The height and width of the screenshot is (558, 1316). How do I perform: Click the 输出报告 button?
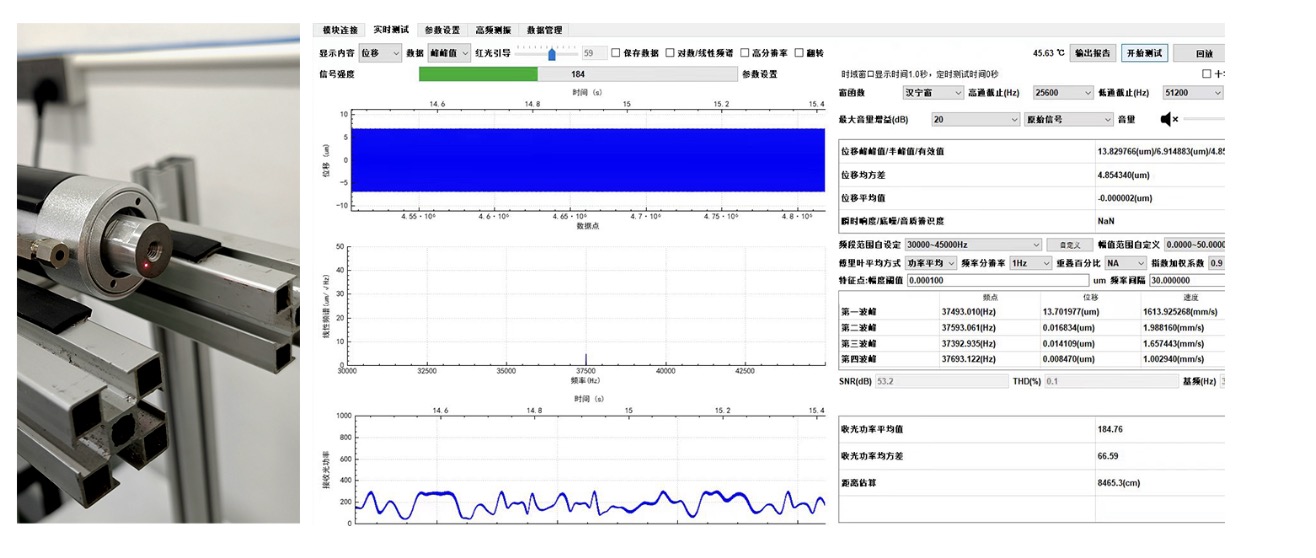1093,53
